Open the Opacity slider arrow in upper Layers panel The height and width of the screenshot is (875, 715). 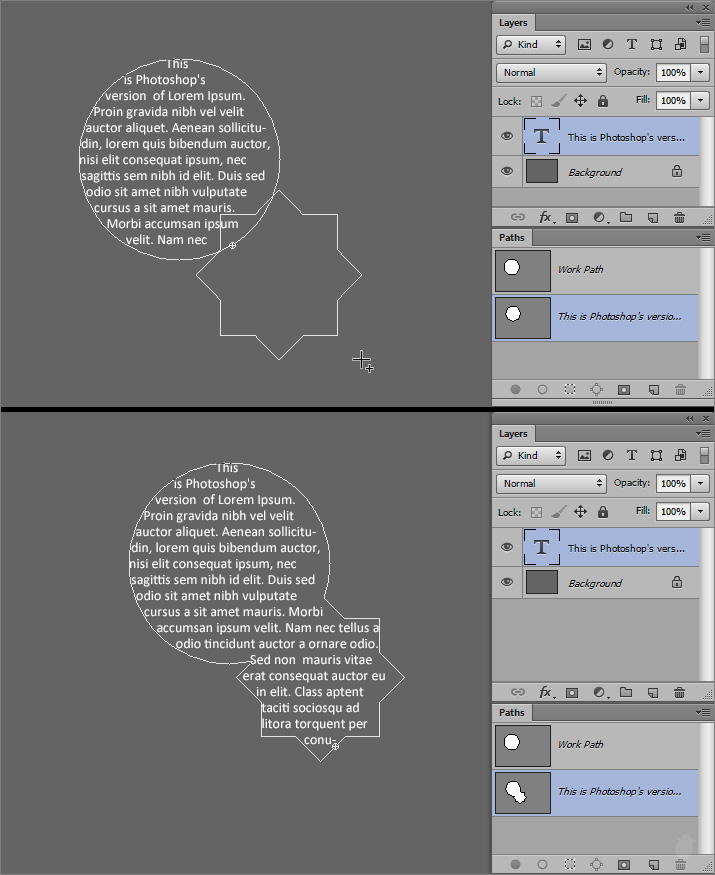(700, 72)
